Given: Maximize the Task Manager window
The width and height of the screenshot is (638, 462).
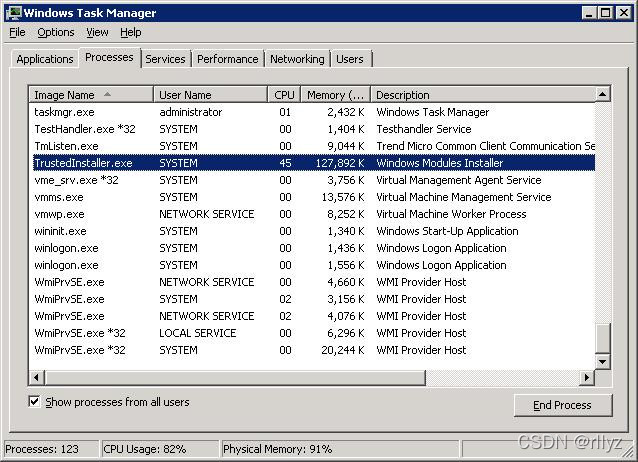Looking at the screenshot, I should [605, 13].
